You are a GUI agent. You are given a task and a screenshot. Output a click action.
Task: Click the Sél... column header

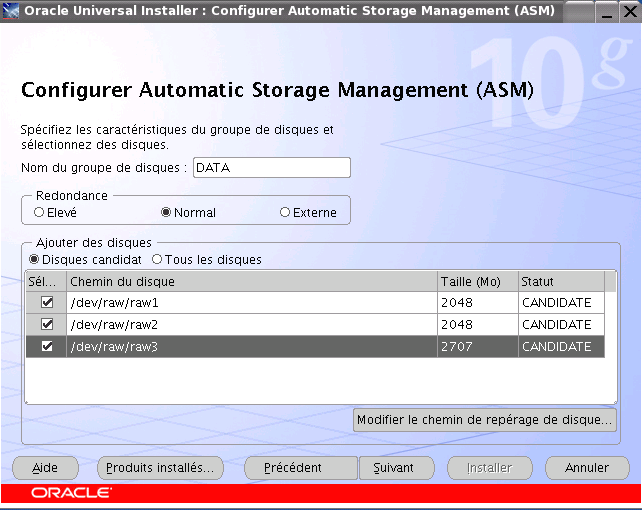coord(46,281)
